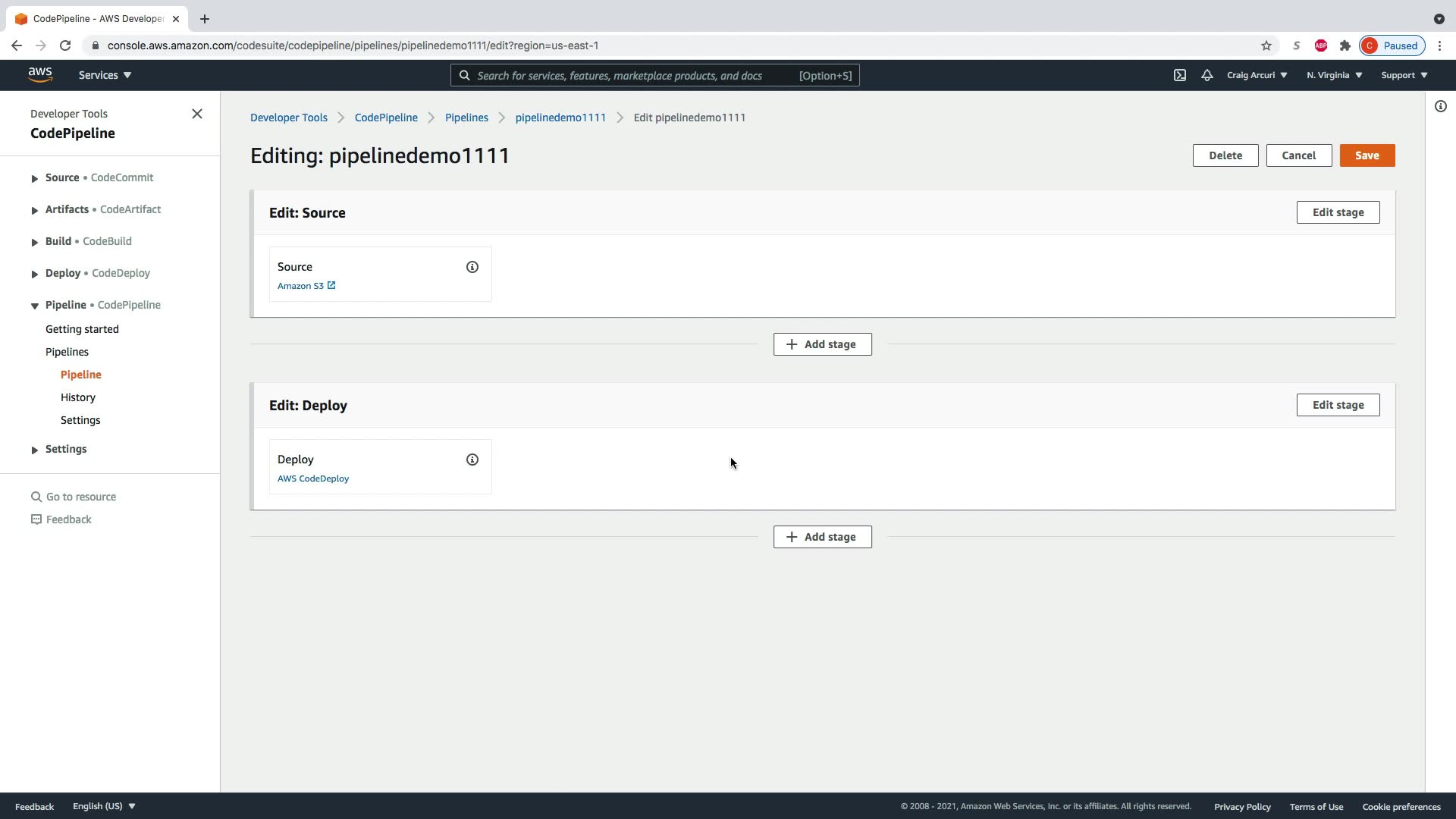Close the Developer Tools side panel
The height and width of the screenshot is (819, 1456).
pos(197,114)
